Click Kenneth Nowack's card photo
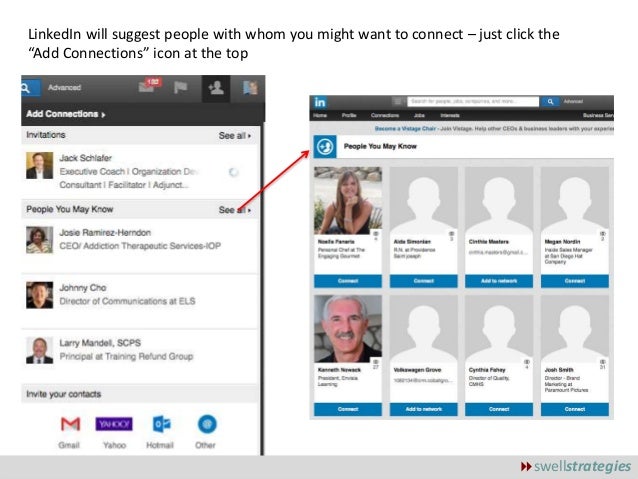The image size is (638, 479). click(348, 329)
